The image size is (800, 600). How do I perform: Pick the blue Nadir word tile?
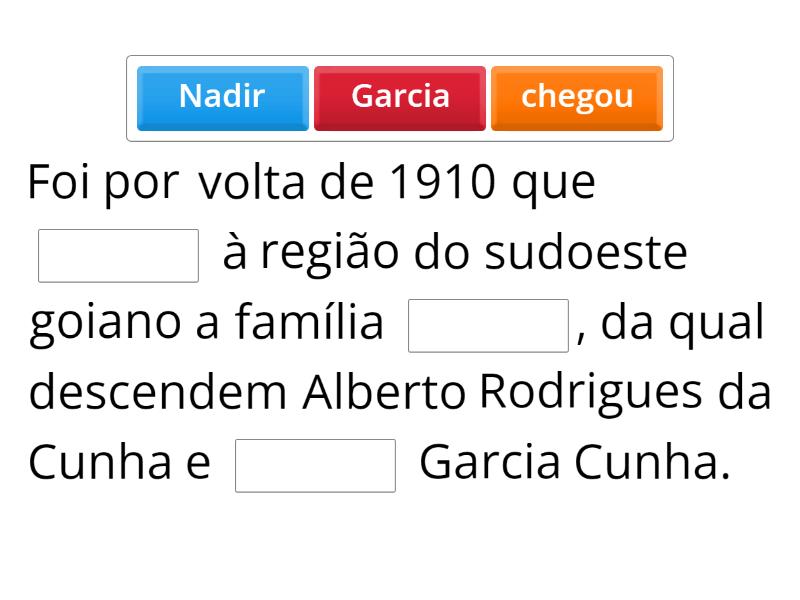pos(222,97)
